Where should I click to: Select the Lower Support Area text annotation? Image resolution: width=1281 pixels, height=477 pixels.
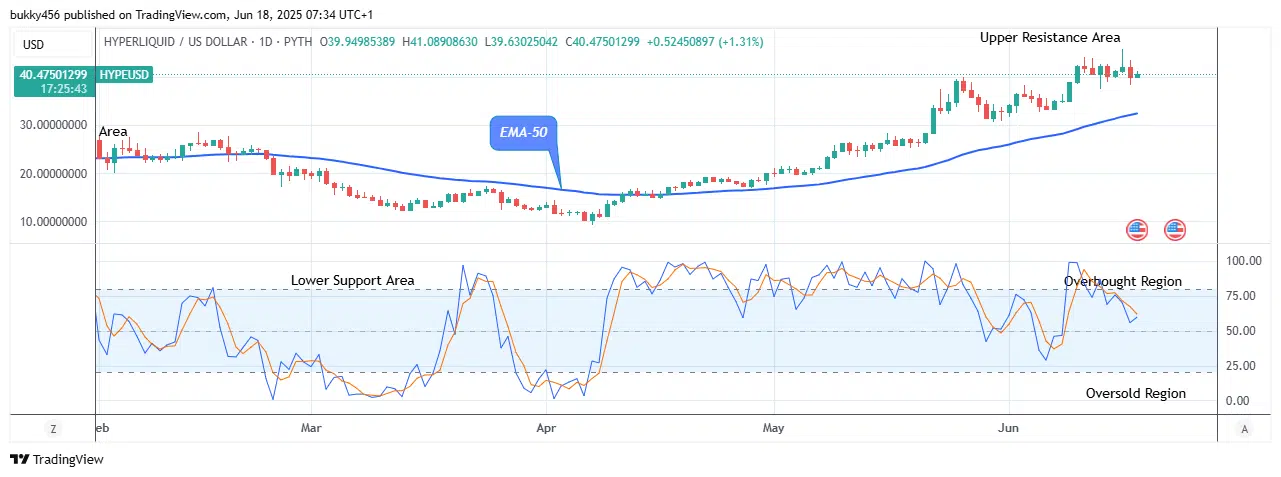pos(352,280)
